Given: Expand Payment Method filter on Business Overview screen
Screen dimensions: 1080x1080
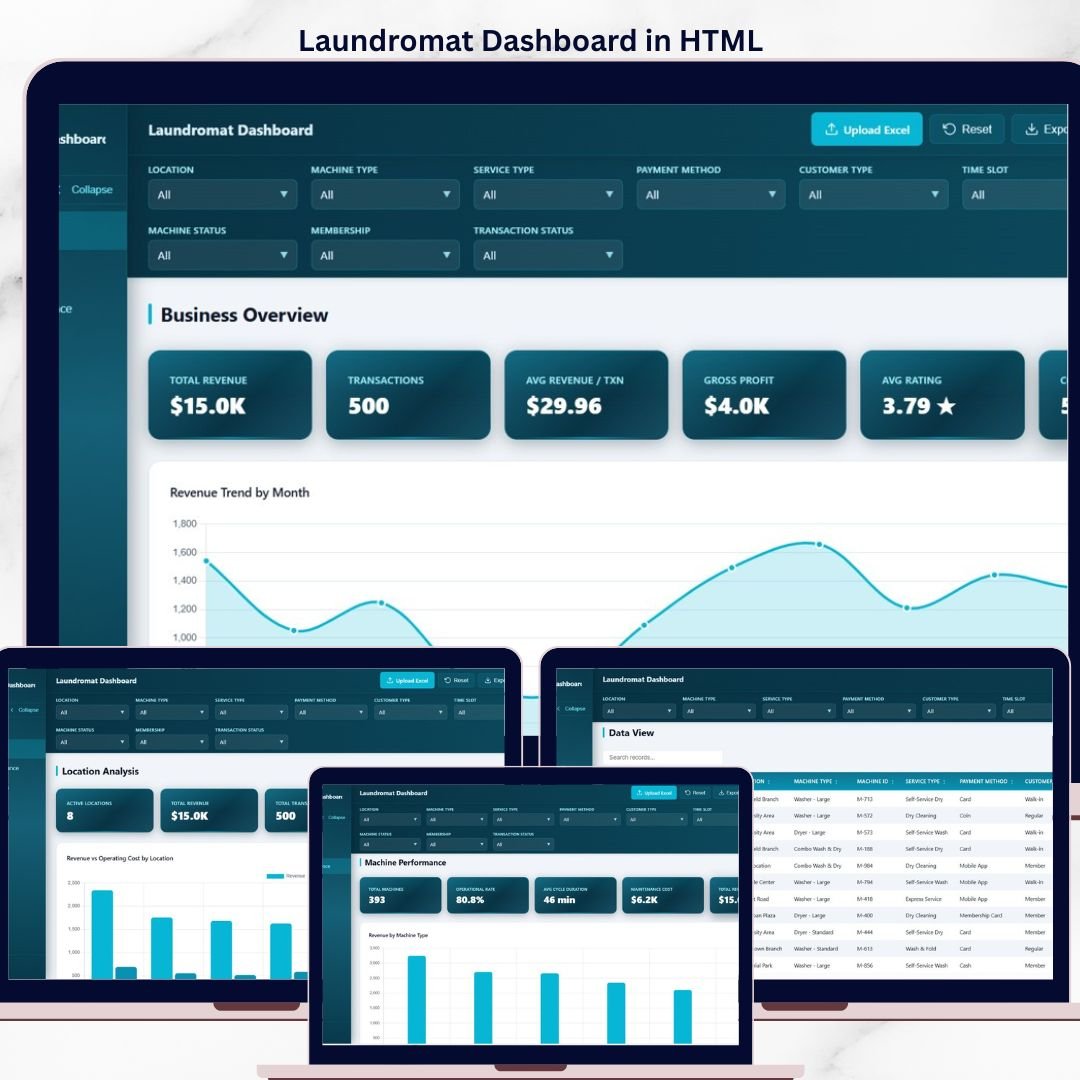Looking at the screenshot, I should coord(710,195).
